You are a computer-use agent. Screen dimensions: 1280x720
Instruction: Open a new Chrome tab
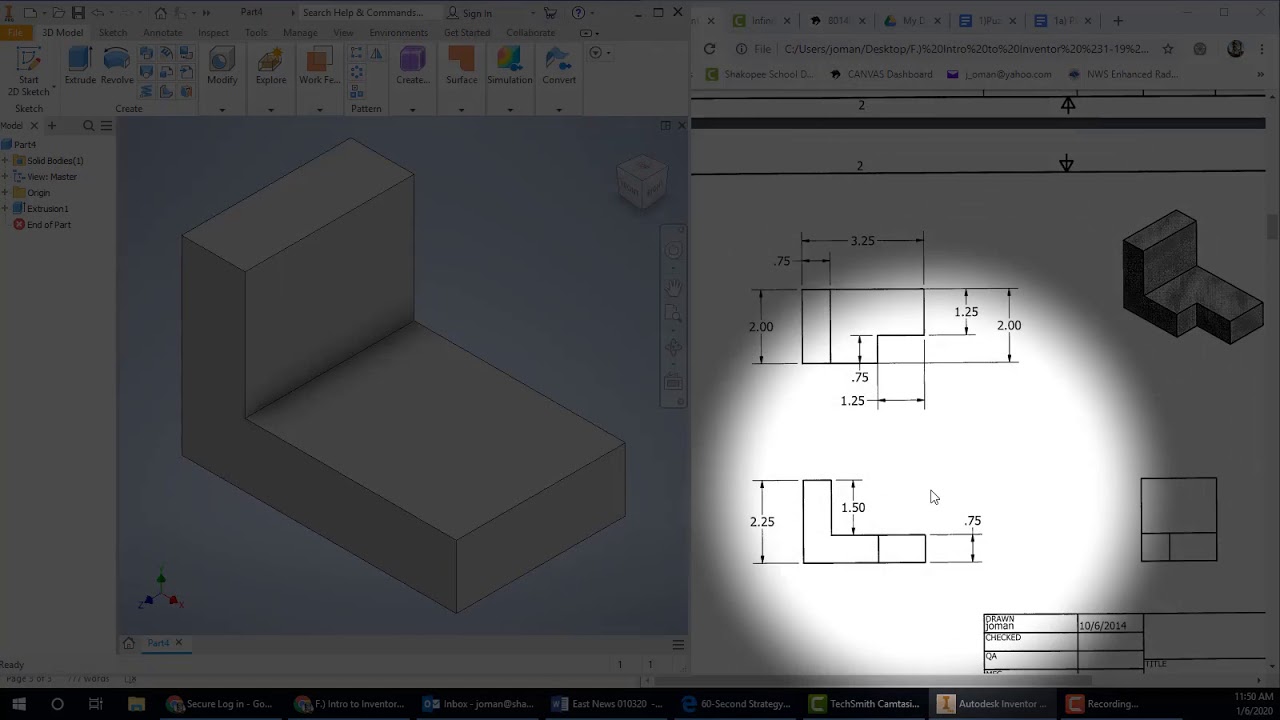click(x=1118, y=20)
